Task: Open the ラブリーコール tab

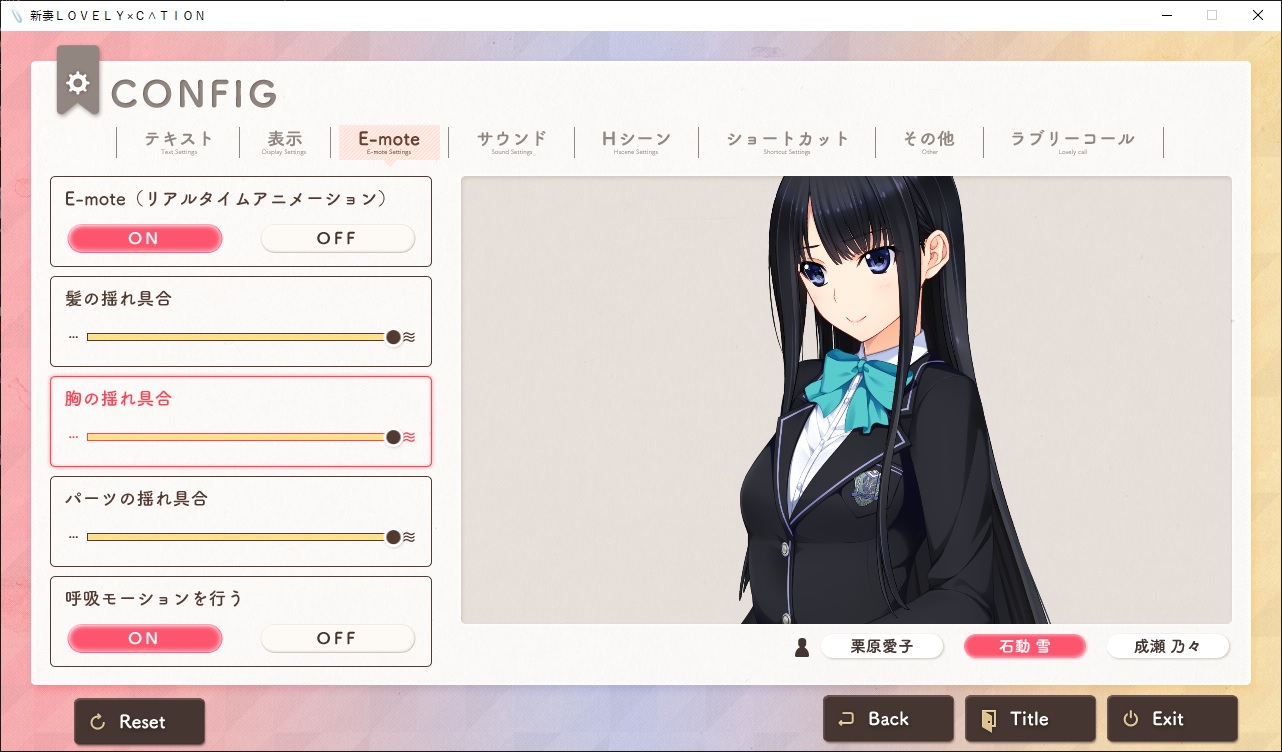Action: coord(1073,142)
